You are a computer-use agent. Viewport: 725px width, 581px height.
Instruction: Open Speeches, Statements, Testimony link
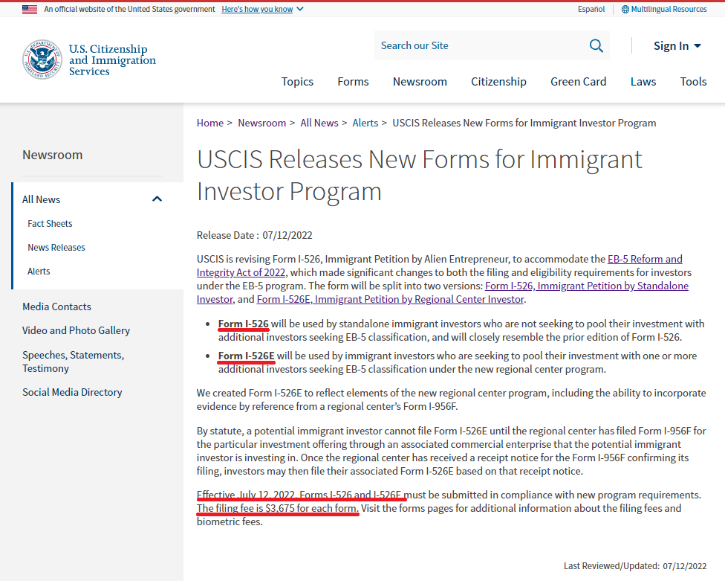click(73, 361)
